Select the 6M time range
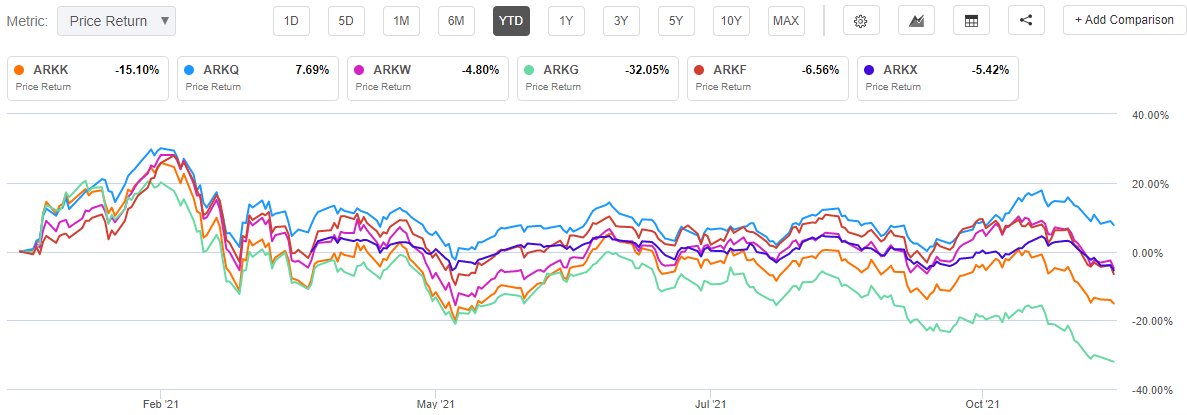The width and height of the screenshot is (1187, 415). click(x=456, y=21)
